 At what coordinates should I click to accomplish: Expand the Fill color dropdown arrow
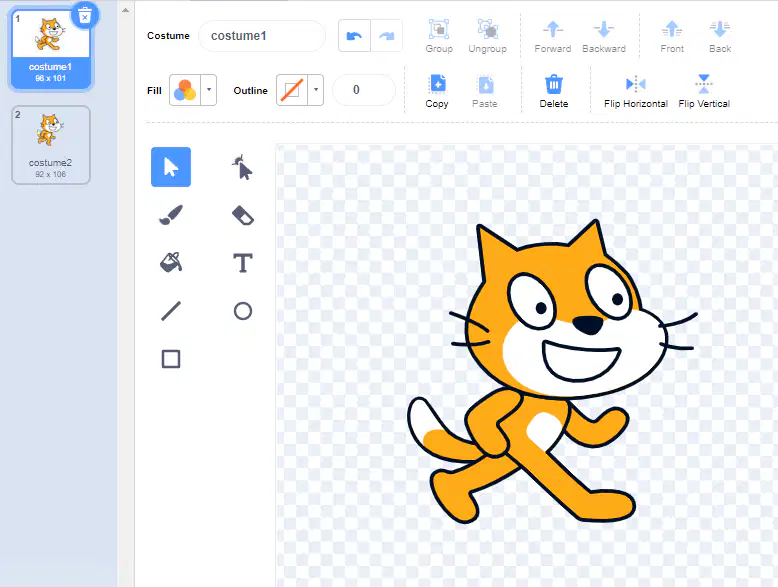coord(209,90)
